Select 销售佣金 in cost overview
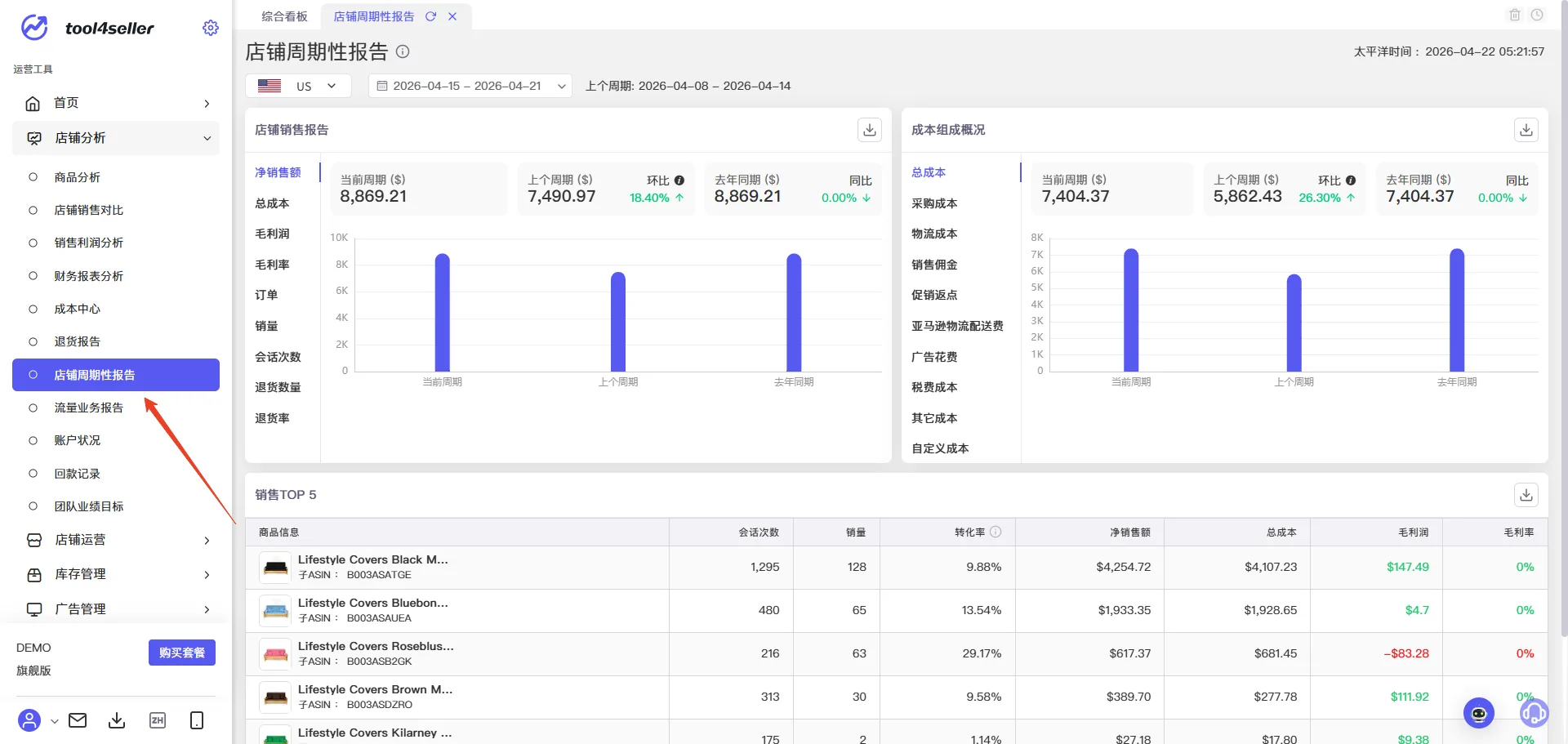The width and height of the screenshot is (1568, 744). [934, 265]
